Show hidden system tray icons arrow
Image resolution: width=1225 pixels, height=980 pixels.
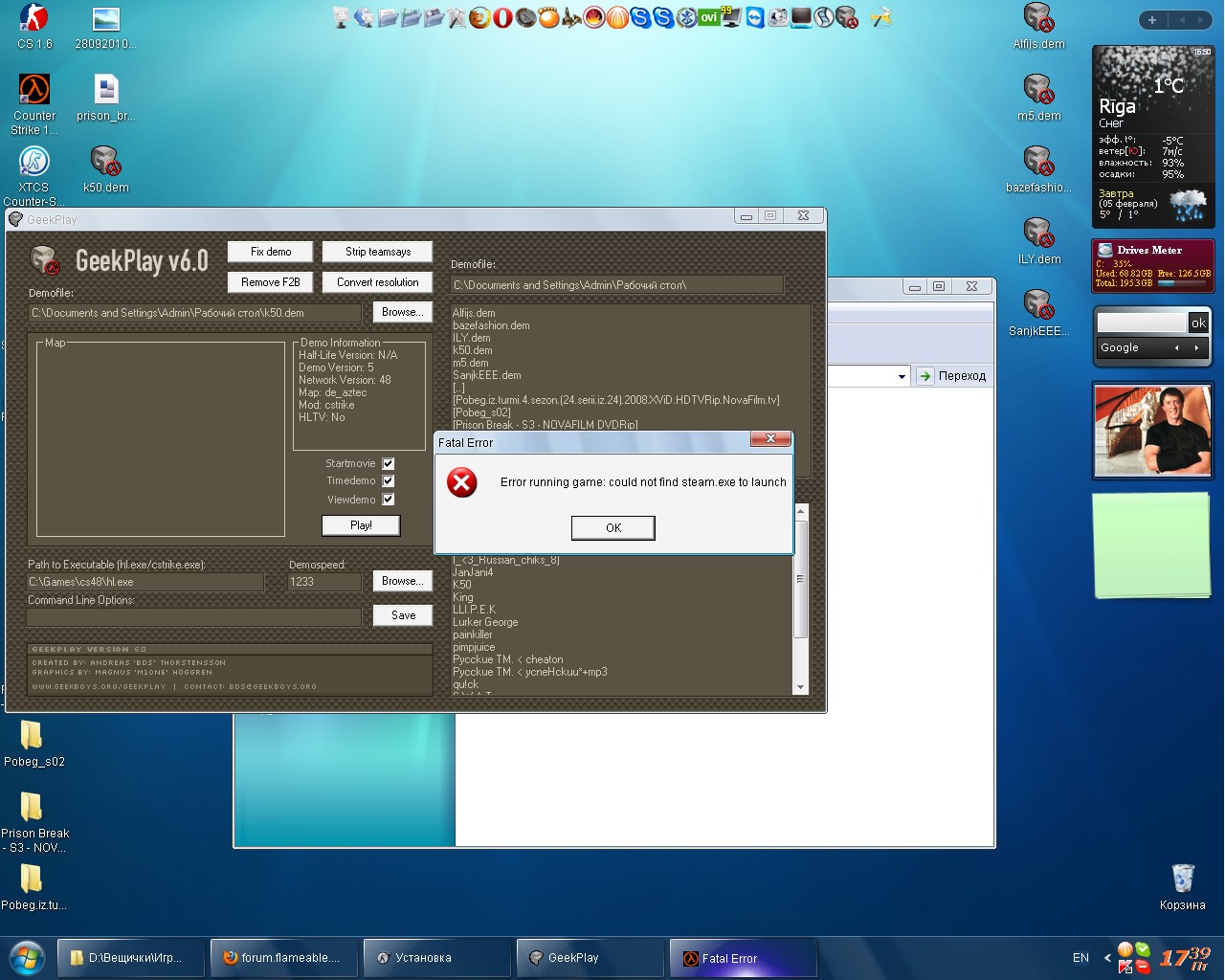pyautogui.click(x=1107, y=957)
